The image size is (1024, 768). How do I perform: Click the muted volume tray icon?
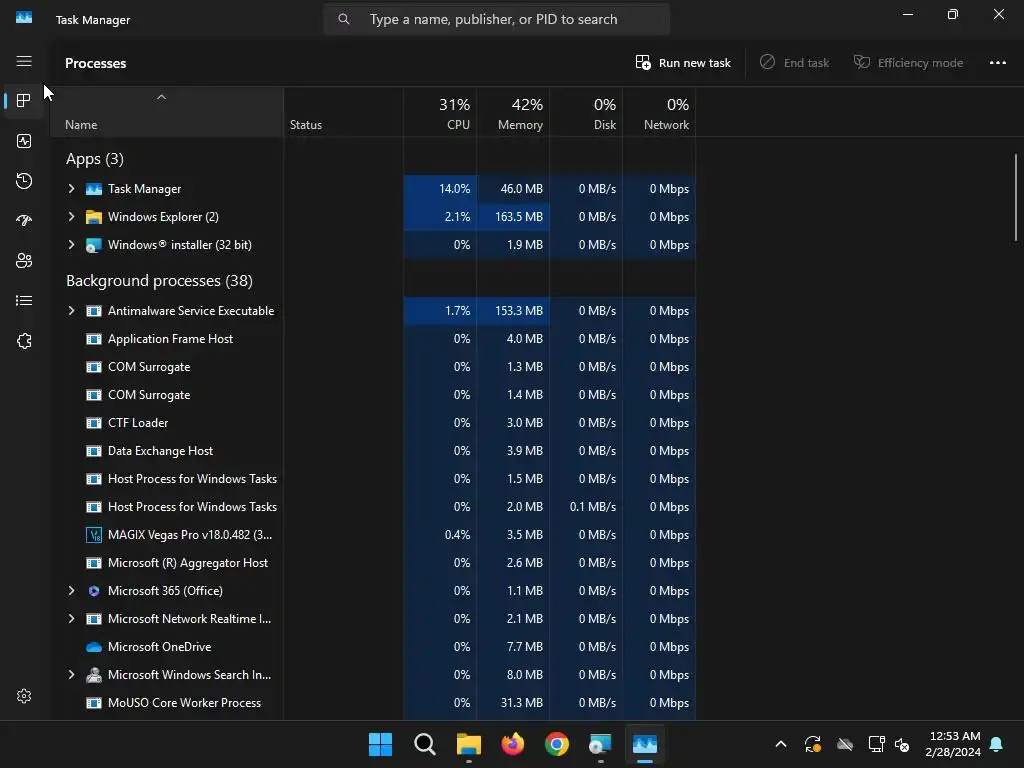click(x=903, y=744)
